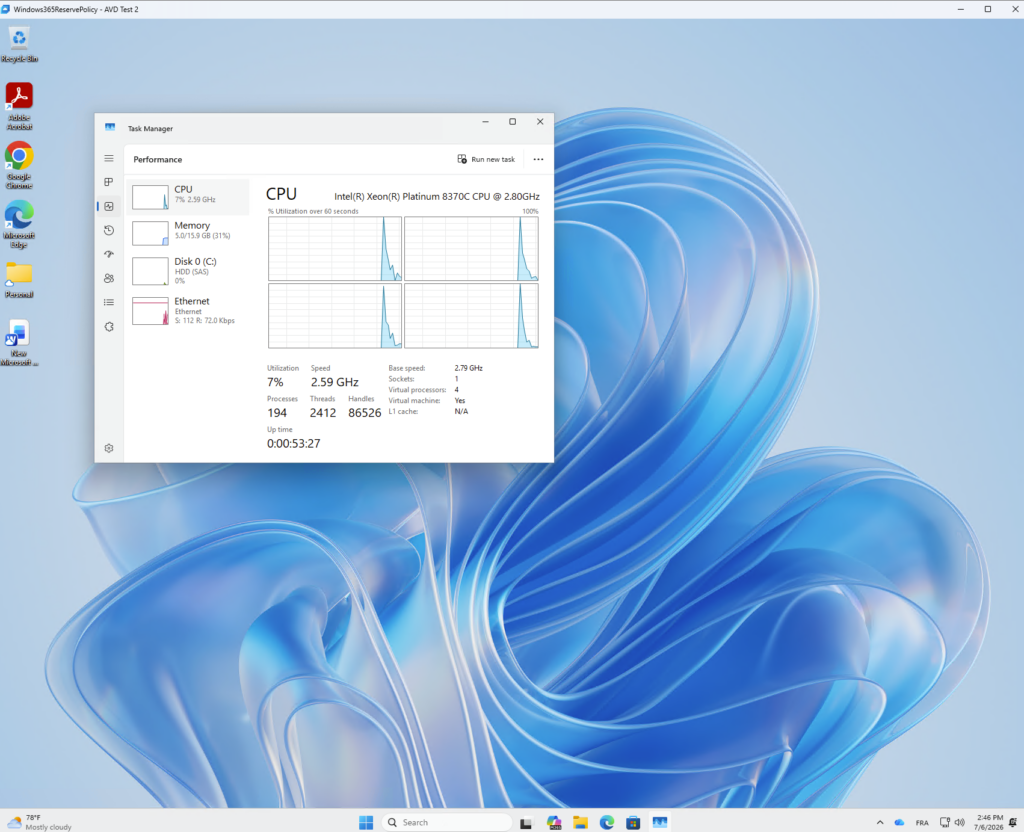Select the CPU performance item

coord(188,197)
